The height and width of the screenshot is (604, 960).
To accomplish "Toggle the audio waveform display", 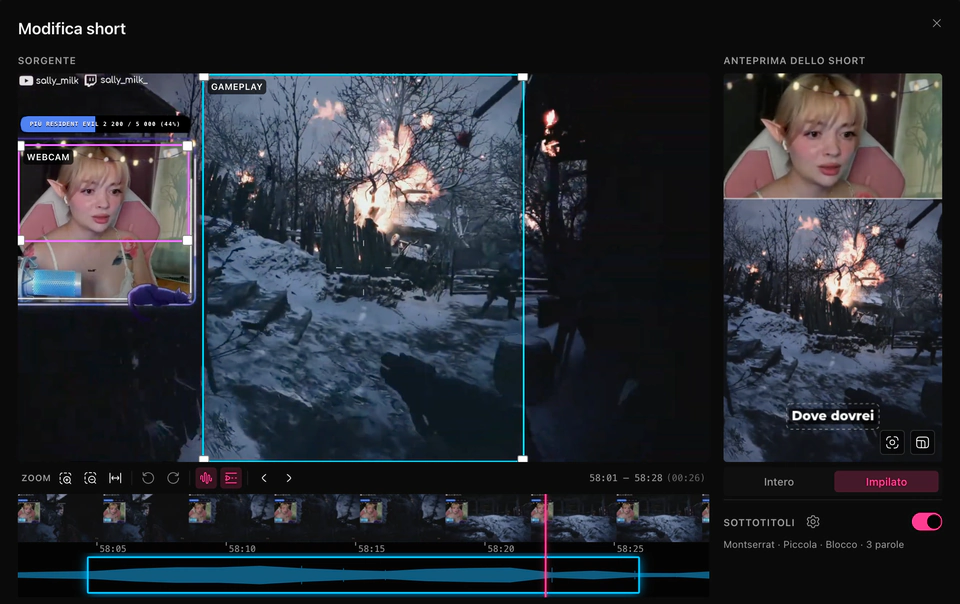I will (x=206, y=478).
